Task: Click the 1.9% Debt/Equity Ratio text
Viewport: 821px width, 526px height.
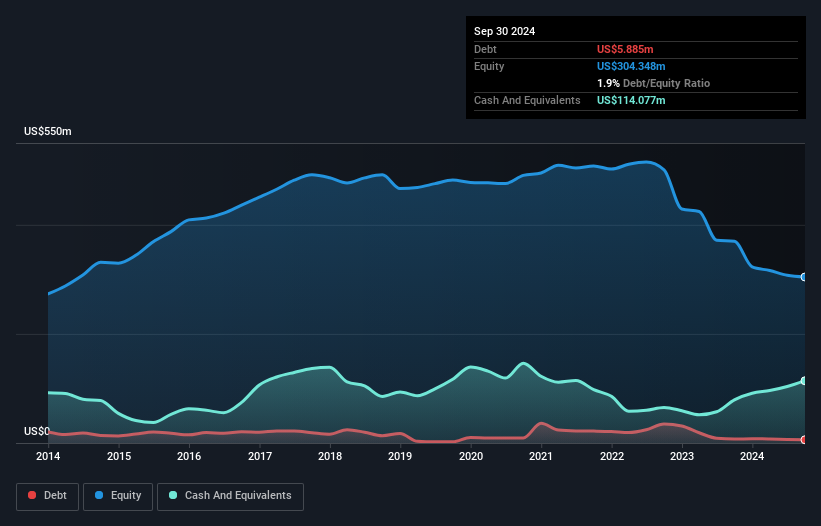Action: pyautogui.click(x=653, y=83)
